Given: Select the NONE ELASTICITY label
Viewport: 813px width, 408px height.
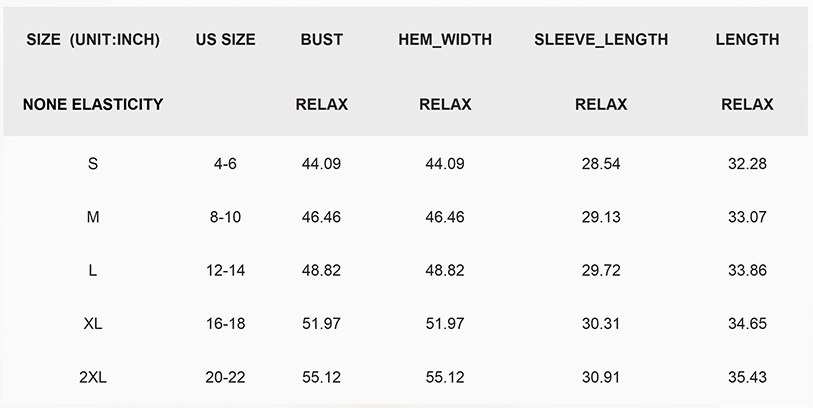Looking at the screenshot, I should click(93, 104).
